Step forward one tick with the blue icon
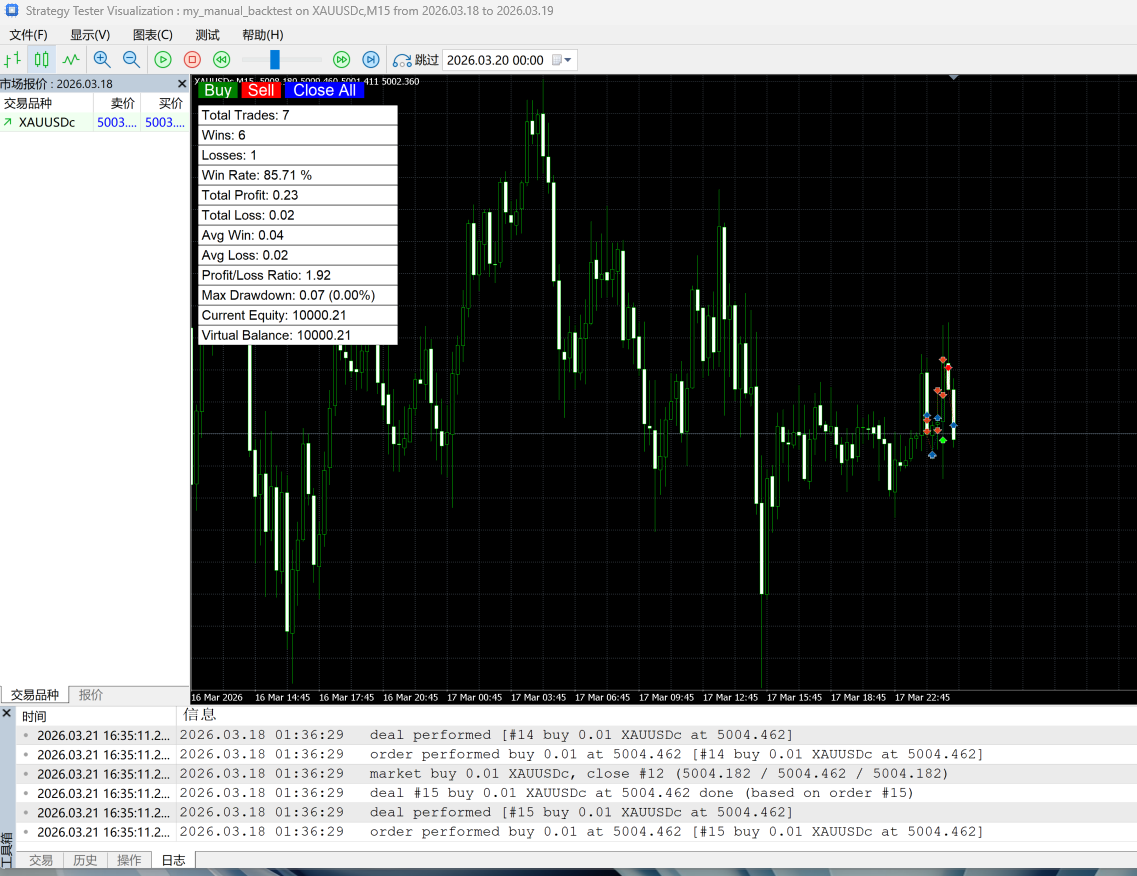The image size is (1137, 876). pos(371,59)
